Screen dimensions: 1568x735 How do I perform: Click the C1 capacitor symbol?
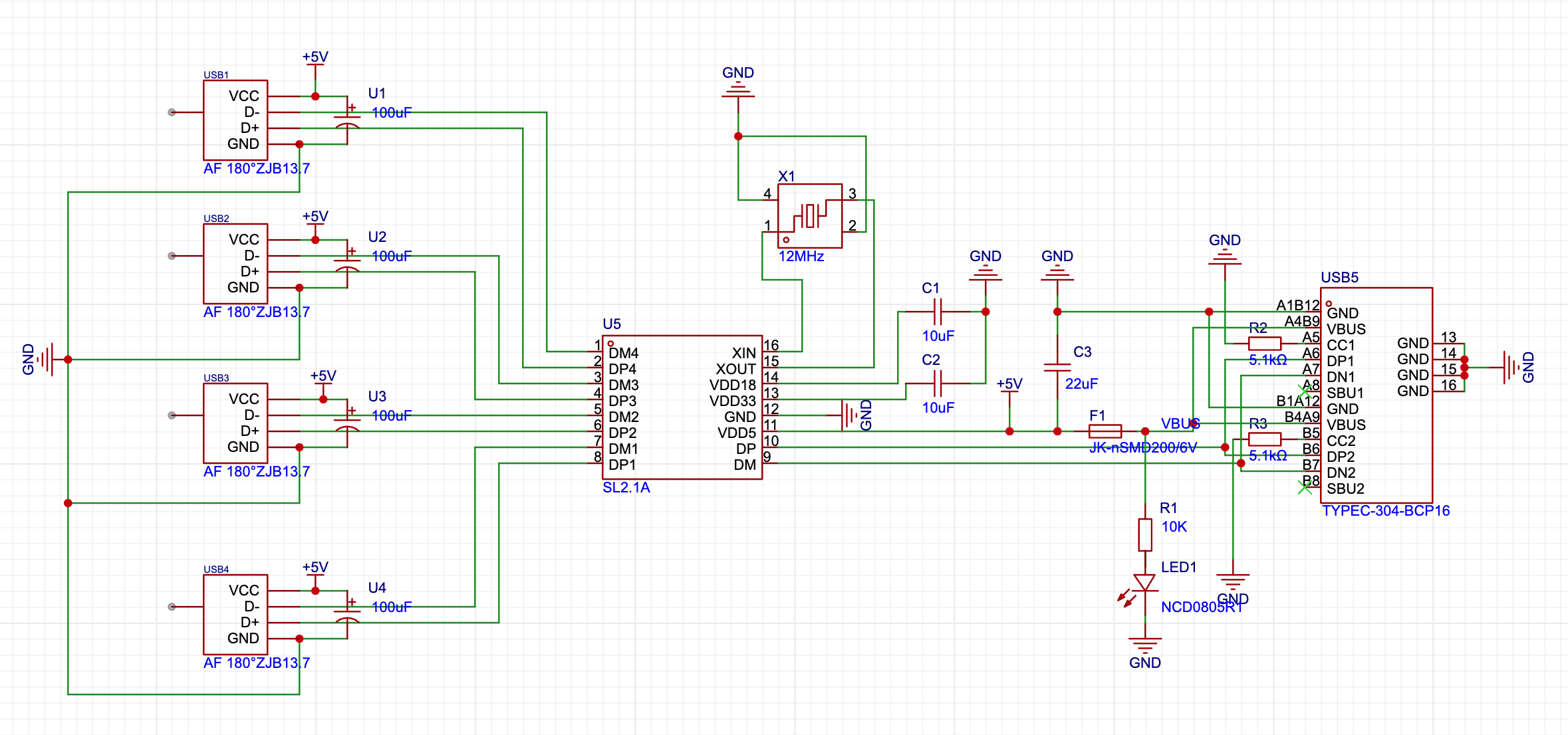pyautogui.click(x=938, y=312)
